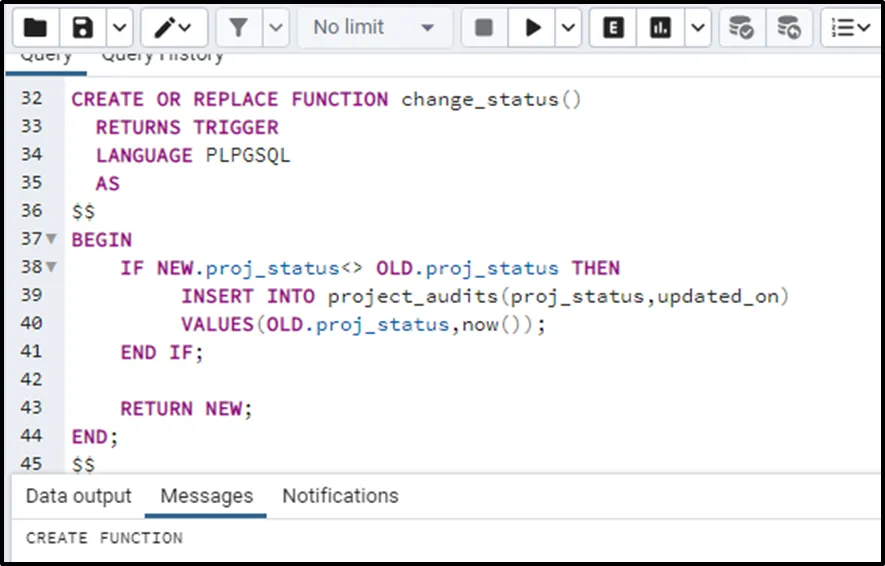Viewport: 885px width, 566px height.
Task: Click the Save File disk icon
Action: [84, 28]
